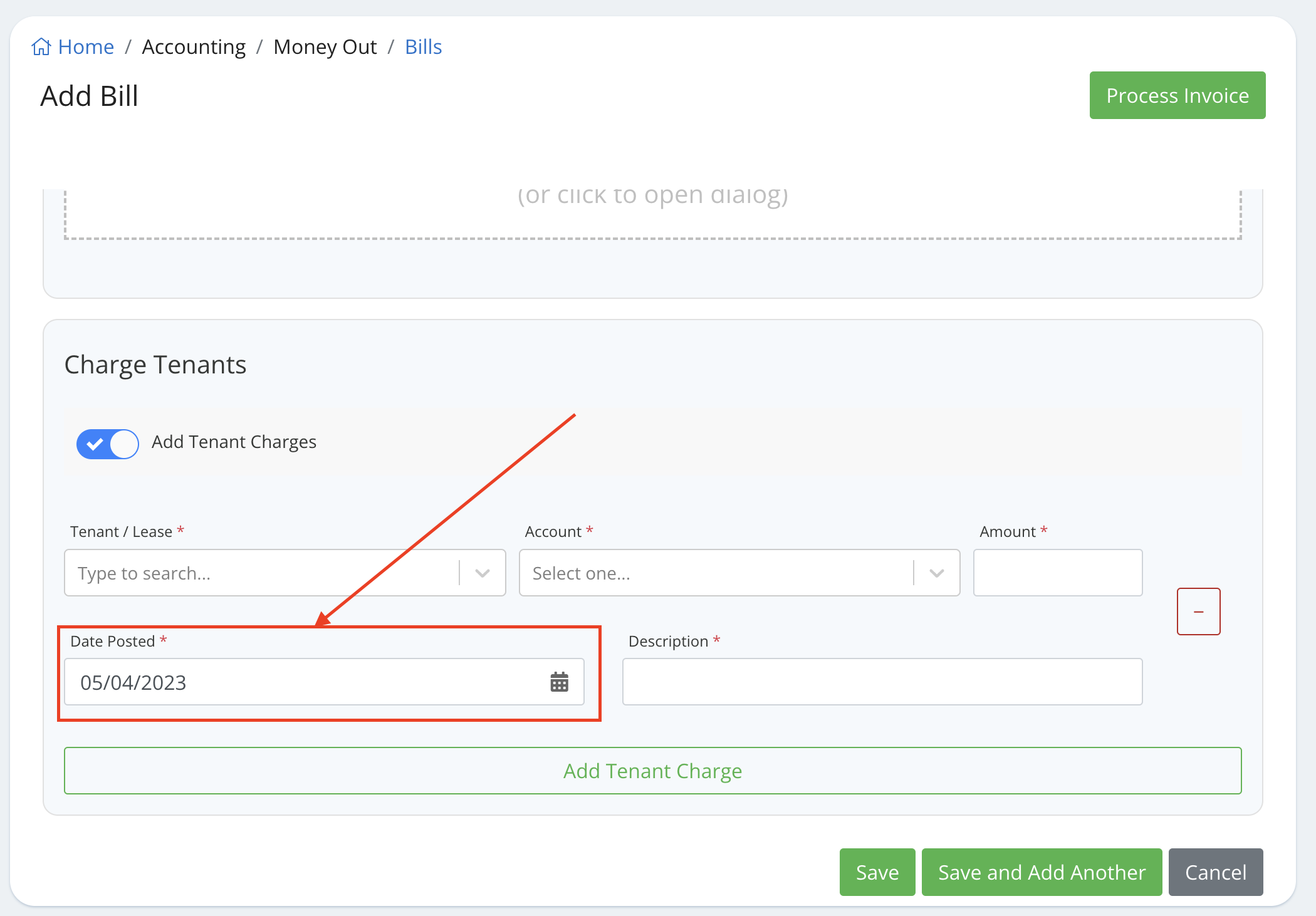Open the Bills breadcrumb link
The image size is (1316, 916).
coord(423,47)
